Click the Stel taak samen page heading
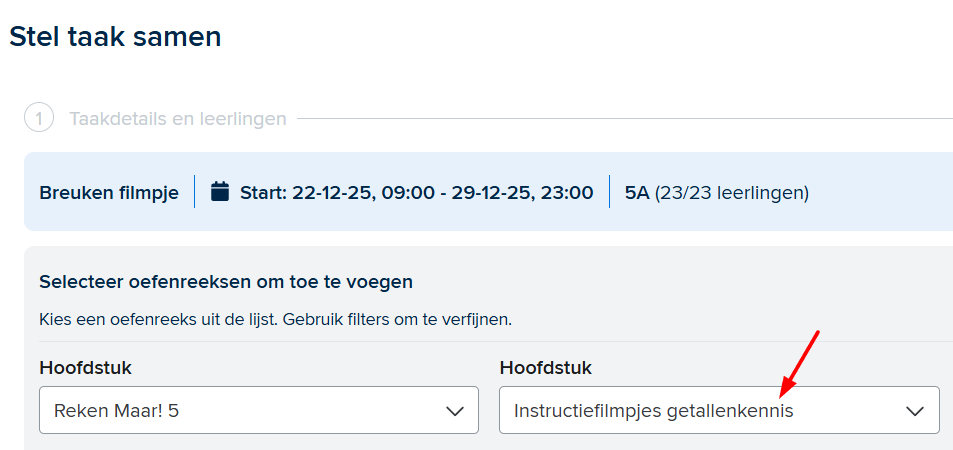953x450 pixels. pos(115,37)
